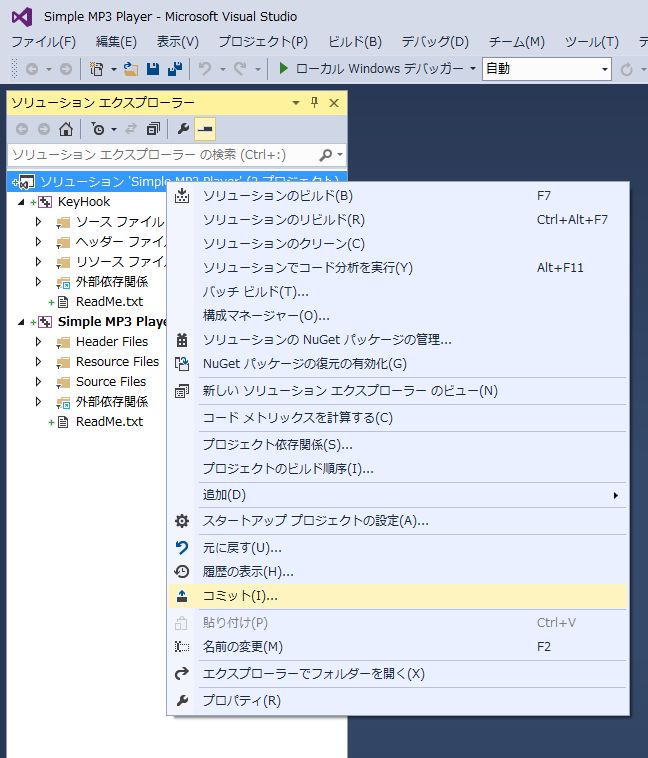Open the New Project icon dropdown arrow

point(114,69)
